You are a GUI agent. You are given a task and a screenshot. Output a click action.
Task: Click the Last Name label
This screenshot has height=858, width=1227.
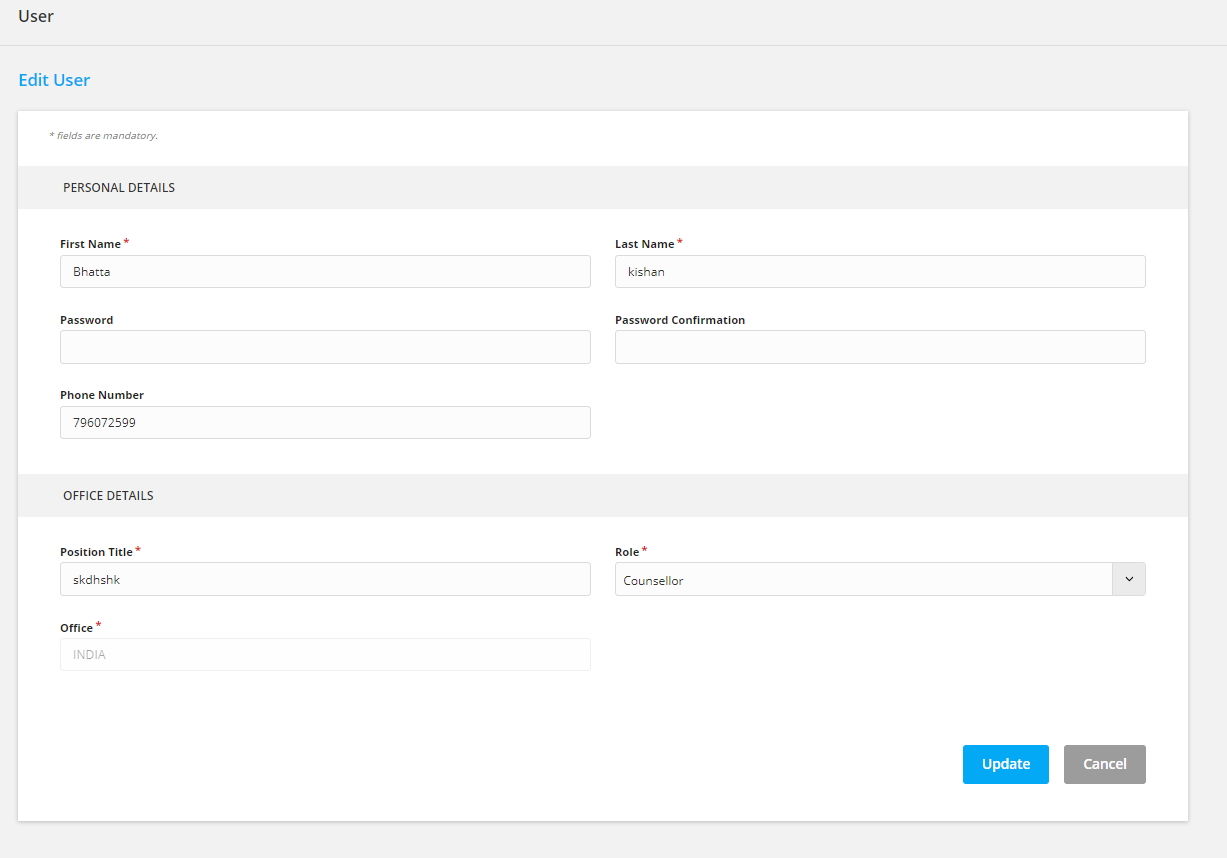pyautogui.click(x=644, y=244)
